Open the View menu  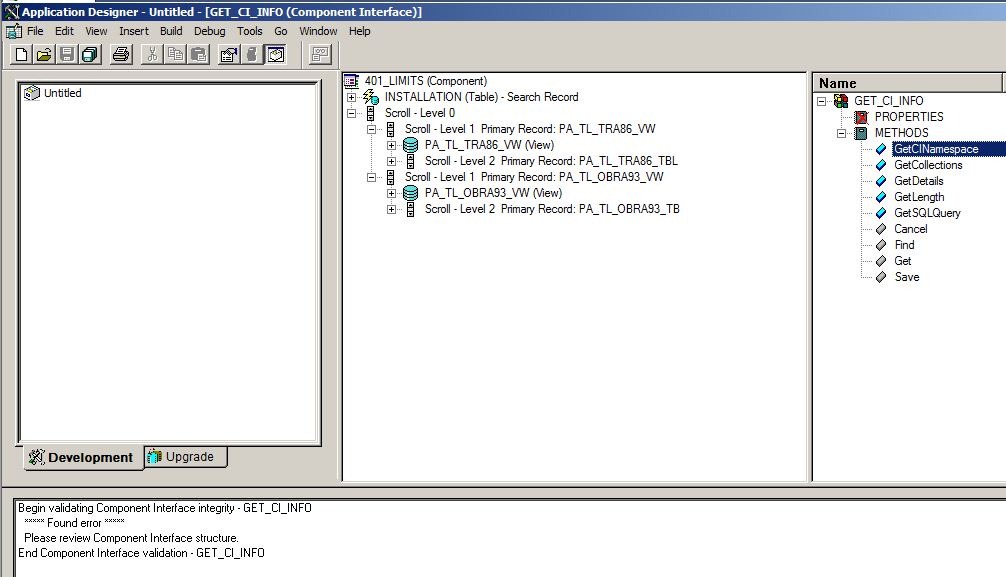pos(96,31)
